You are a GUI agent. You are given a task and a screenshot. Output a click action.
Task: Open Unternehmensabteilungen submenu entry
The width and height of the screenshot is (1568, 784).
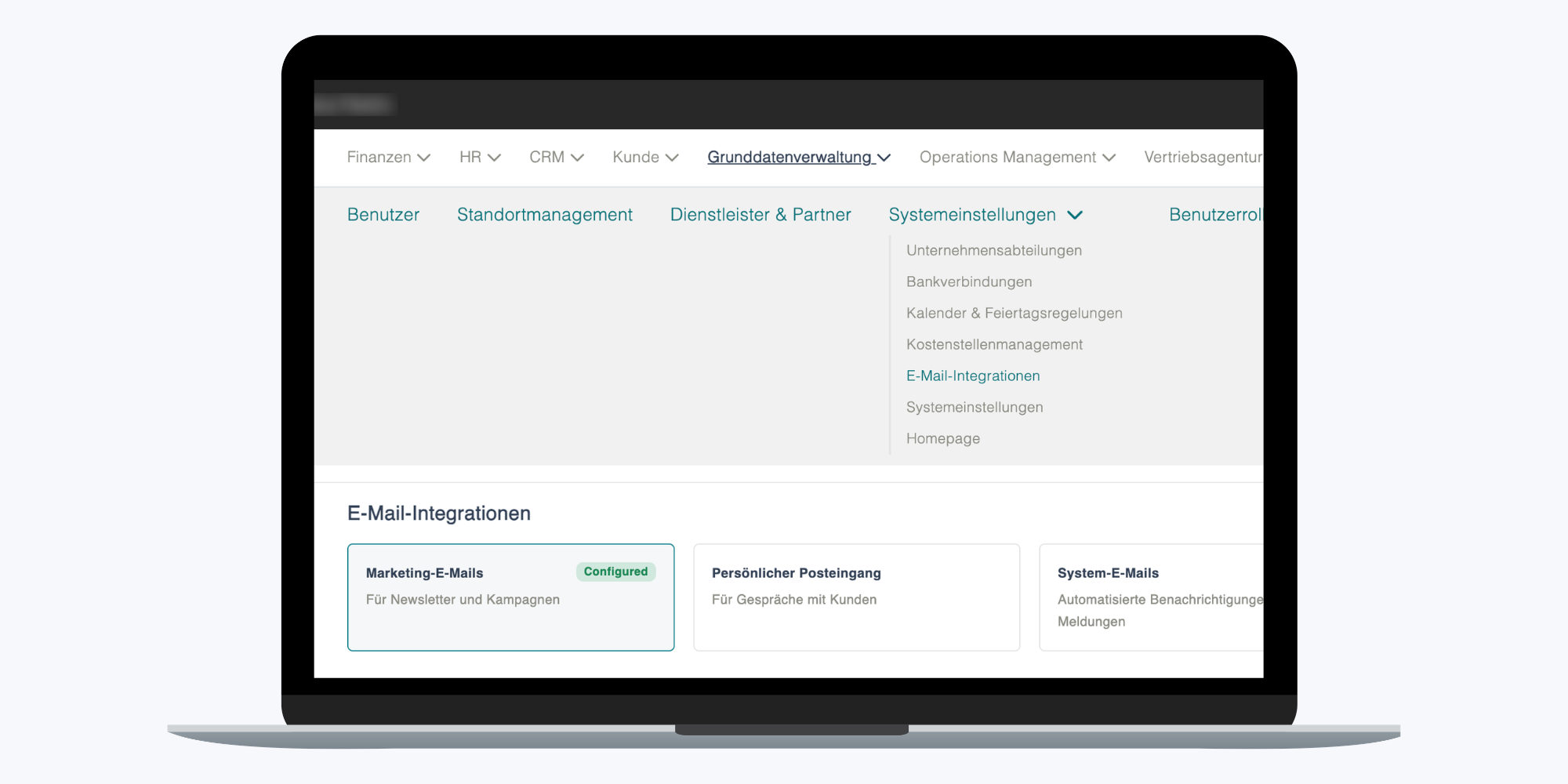[993, 251]
